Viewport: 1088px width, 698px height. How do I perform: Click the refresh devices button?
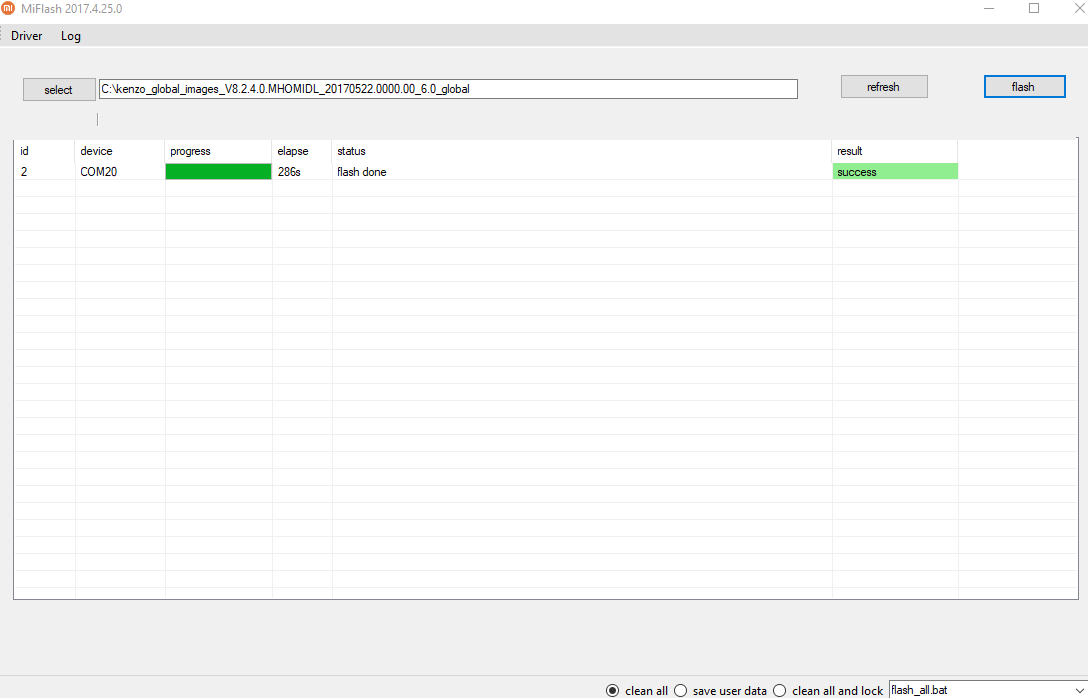tap(884, 87)
